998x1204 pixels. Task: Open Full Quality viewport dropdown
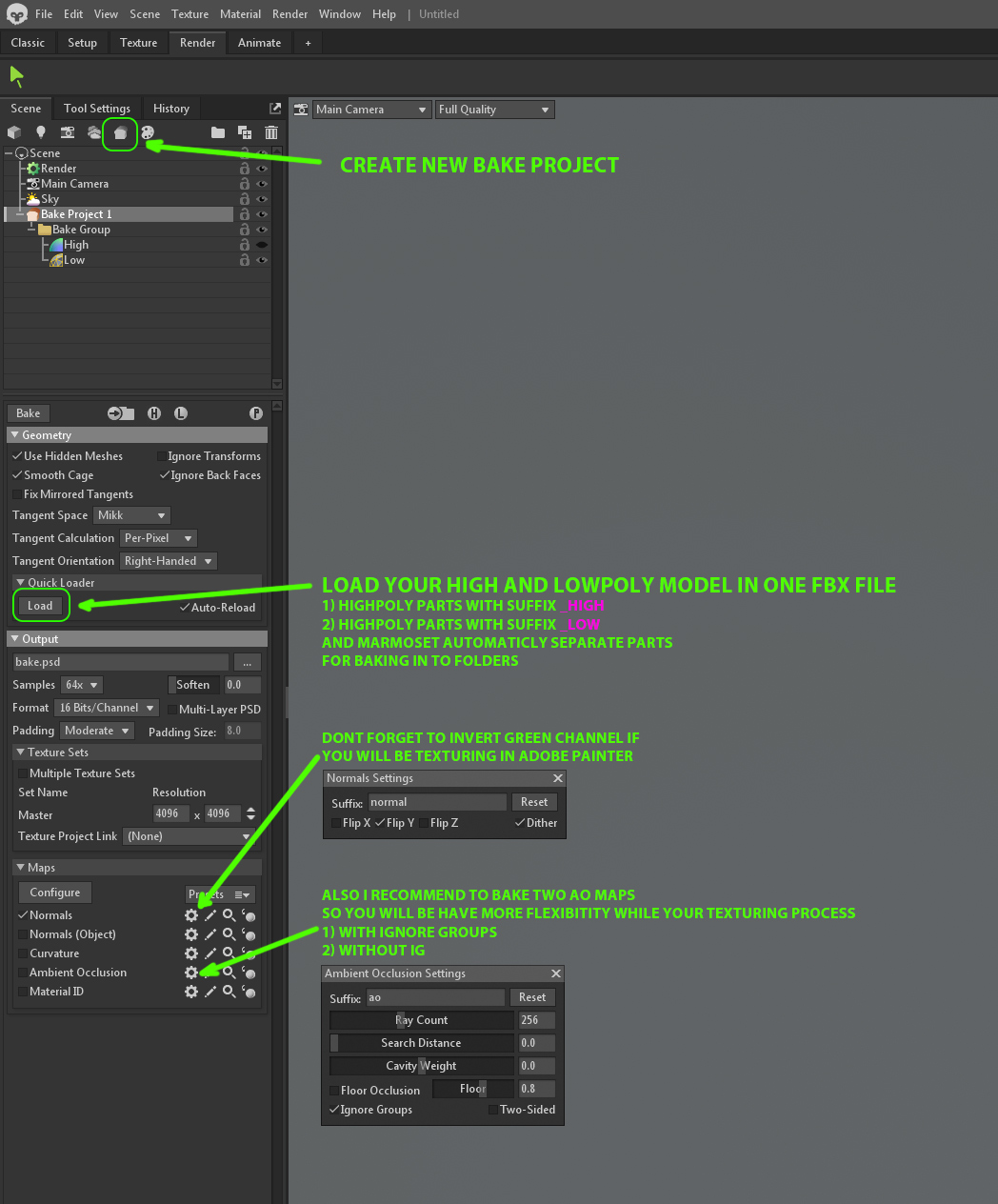[x=495, y=110]
